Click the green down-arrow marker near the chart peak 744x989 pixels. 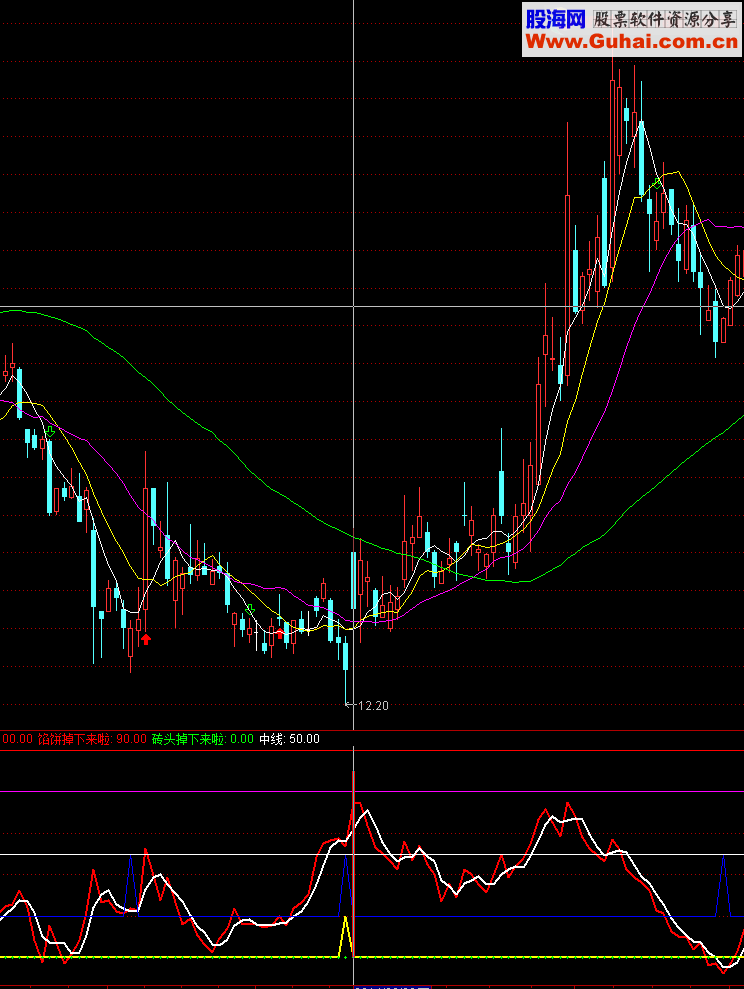coord(657,183)
